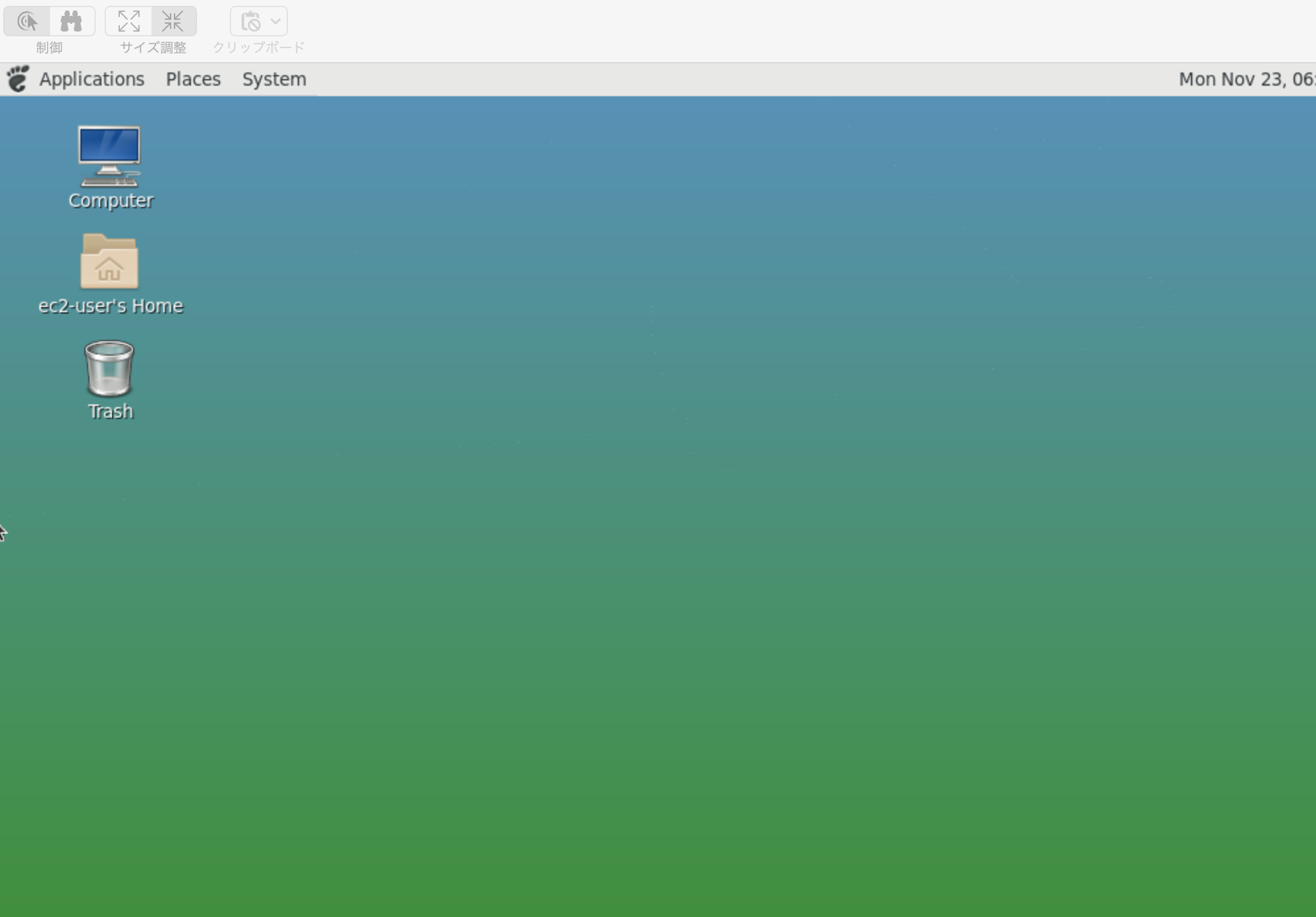Viewport: 1316px width, 917px height.
Task: Click the expand-to-fit scaling icon
Action: point(129,21)
